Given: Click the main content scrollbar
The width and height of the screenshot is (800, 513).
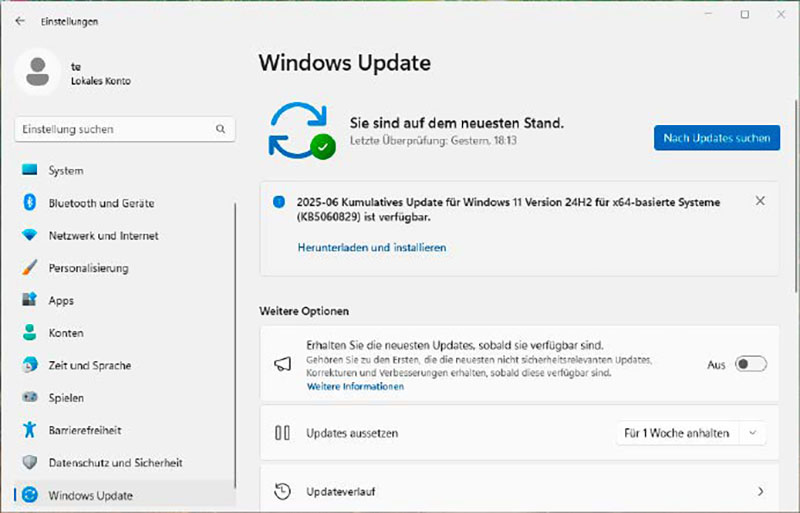Looking at the screenshot, I should coord(795,194).
